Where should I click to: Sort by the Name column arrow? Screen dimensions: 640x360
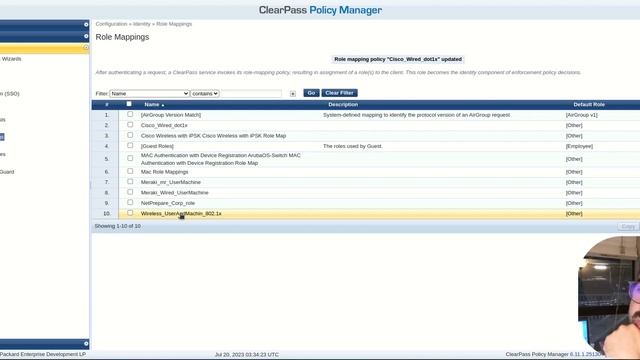click(x=163, y=105)
